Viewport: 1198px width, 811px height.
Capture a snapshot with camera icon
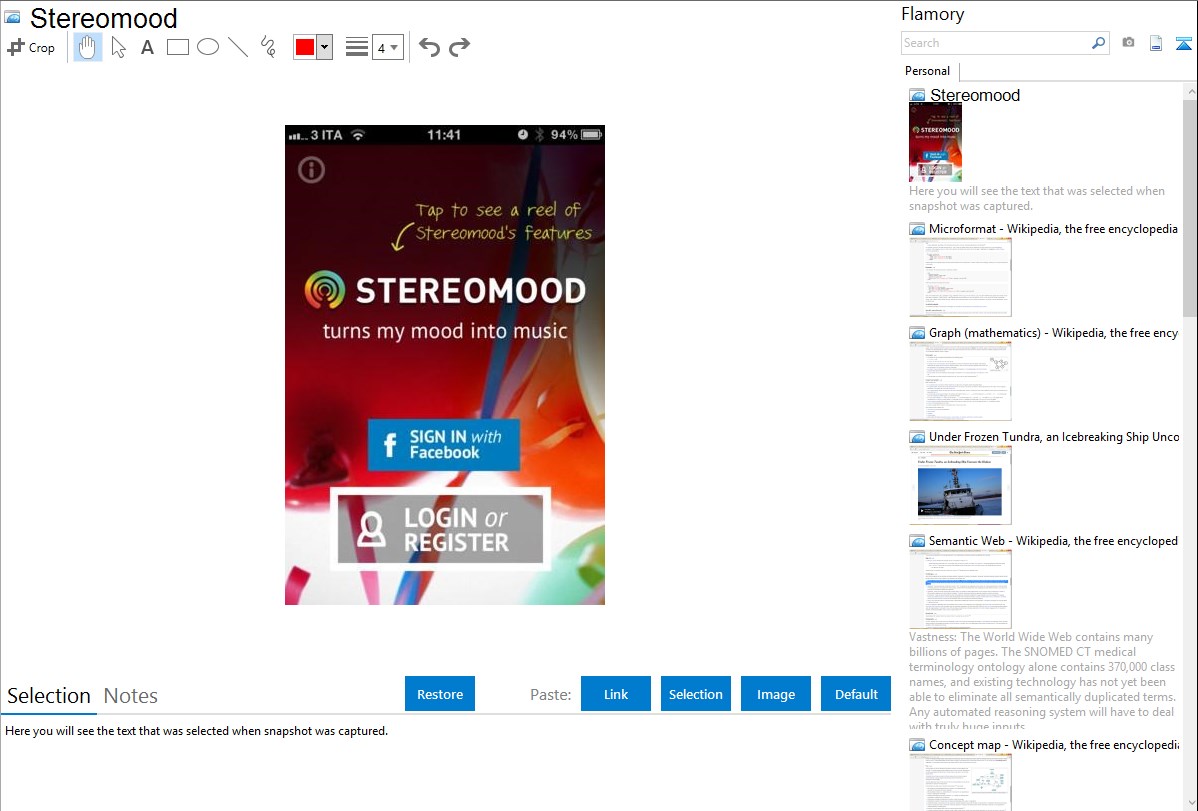(1128, 43)
